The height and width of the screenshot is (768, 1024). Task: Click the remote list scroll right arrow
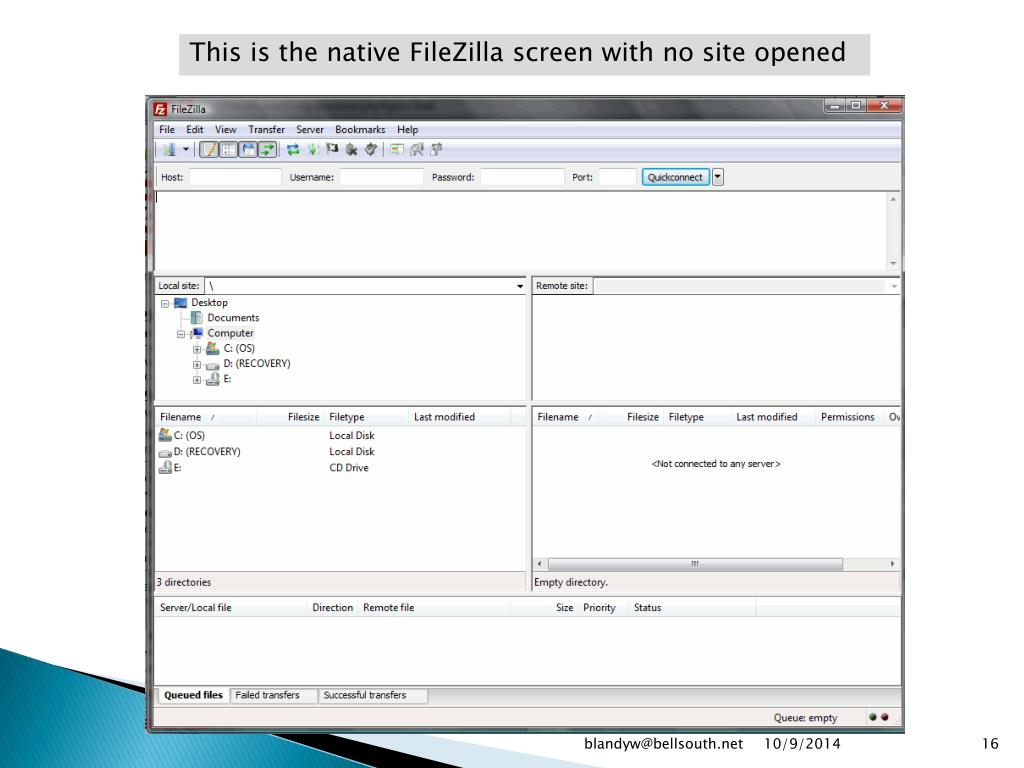(x=892, y=564)
